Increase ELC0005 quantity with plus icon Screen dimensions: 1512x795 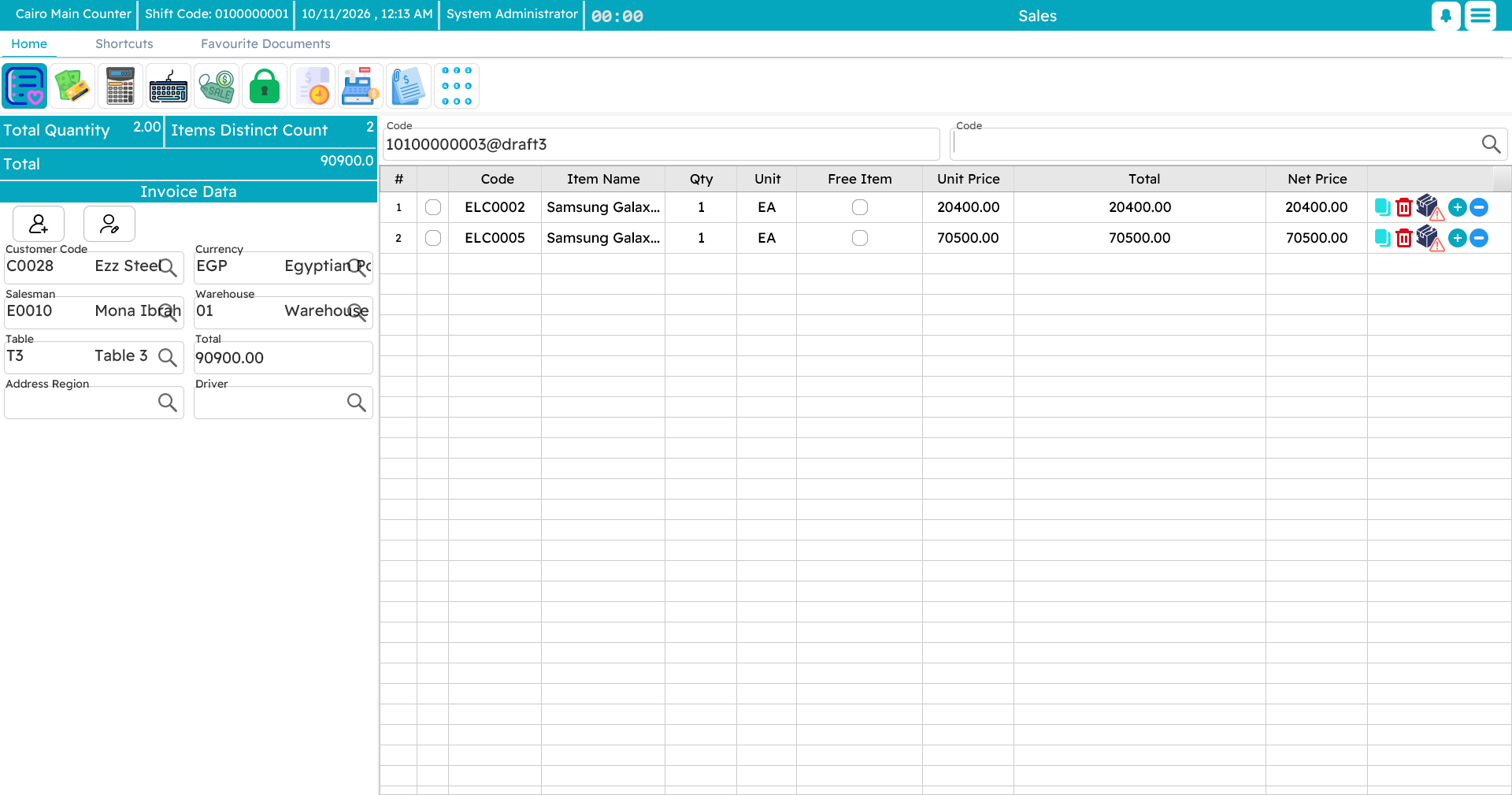1458,238
